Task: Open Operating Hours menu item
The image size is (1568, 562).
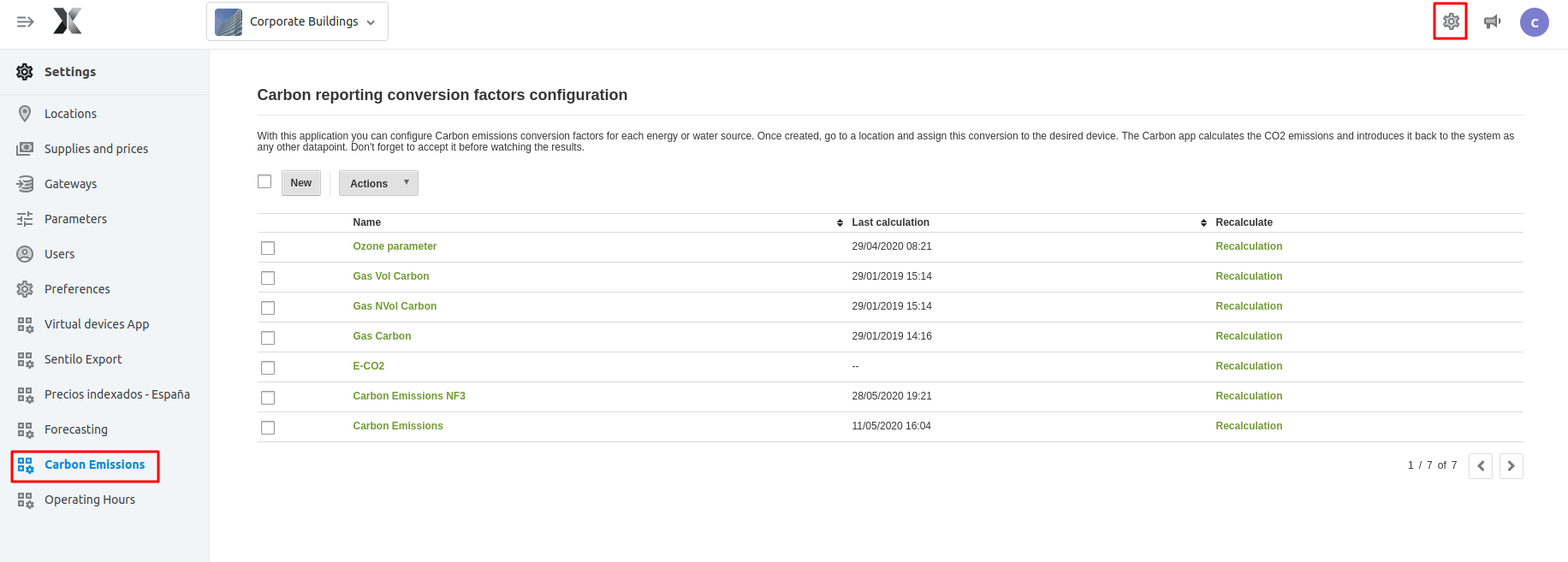Action: click(x=90, y=500)
